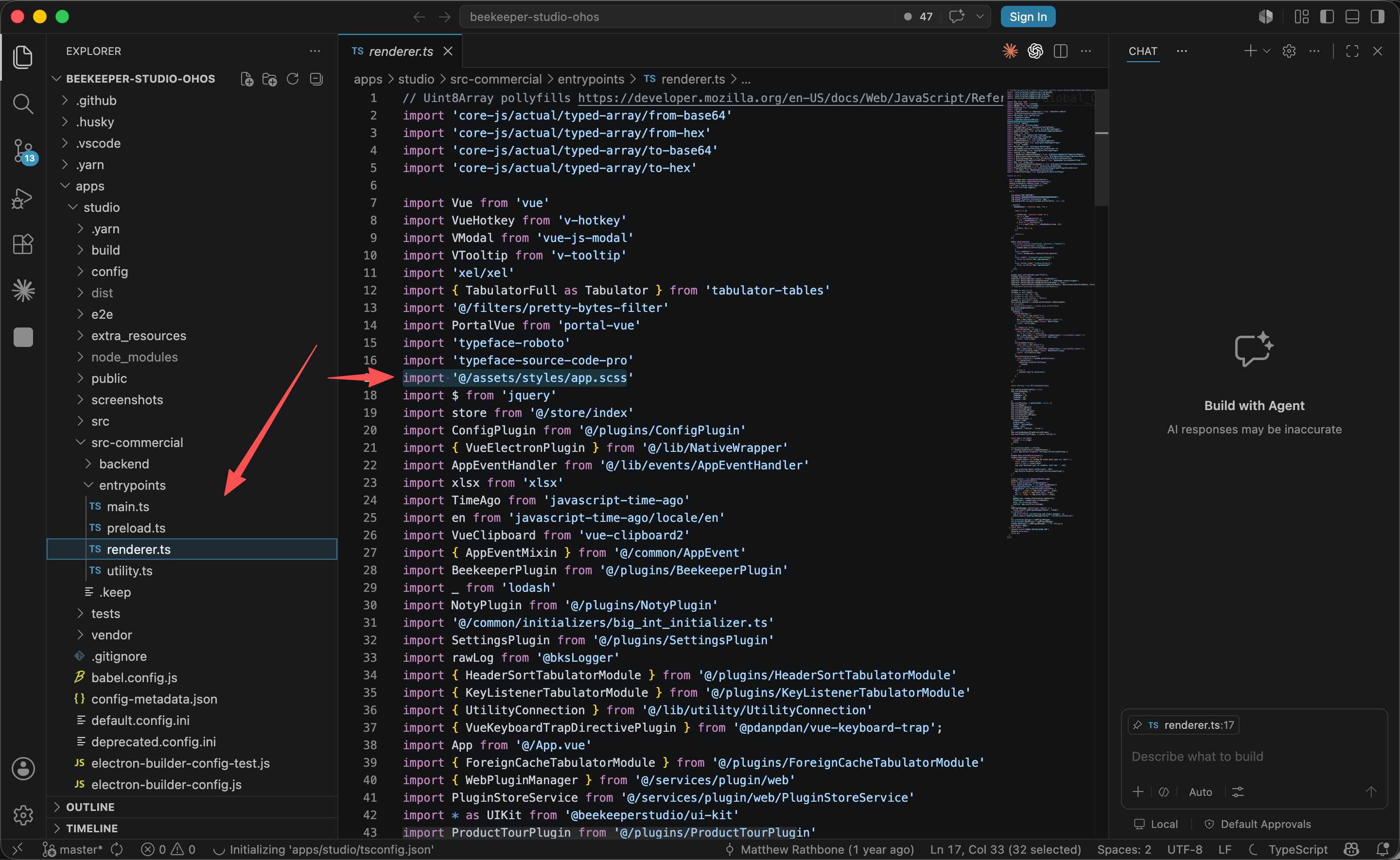Click the code minimap preview
Viewport: 1400px width, 860px height.
tap(1050, 313)
